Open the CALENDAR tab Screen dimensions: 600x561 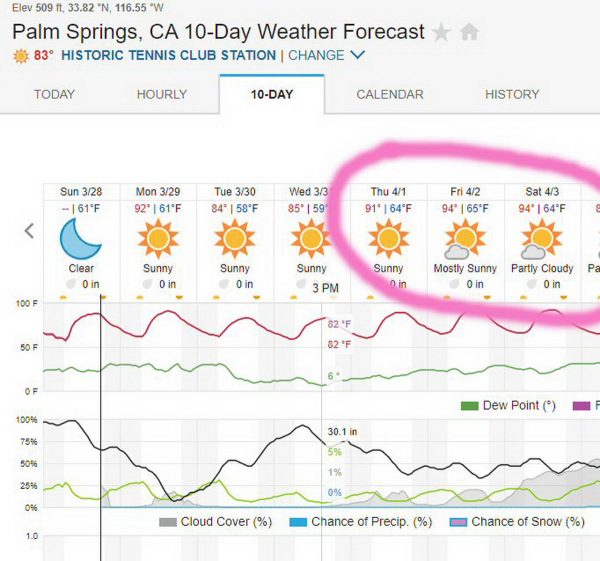390,94
